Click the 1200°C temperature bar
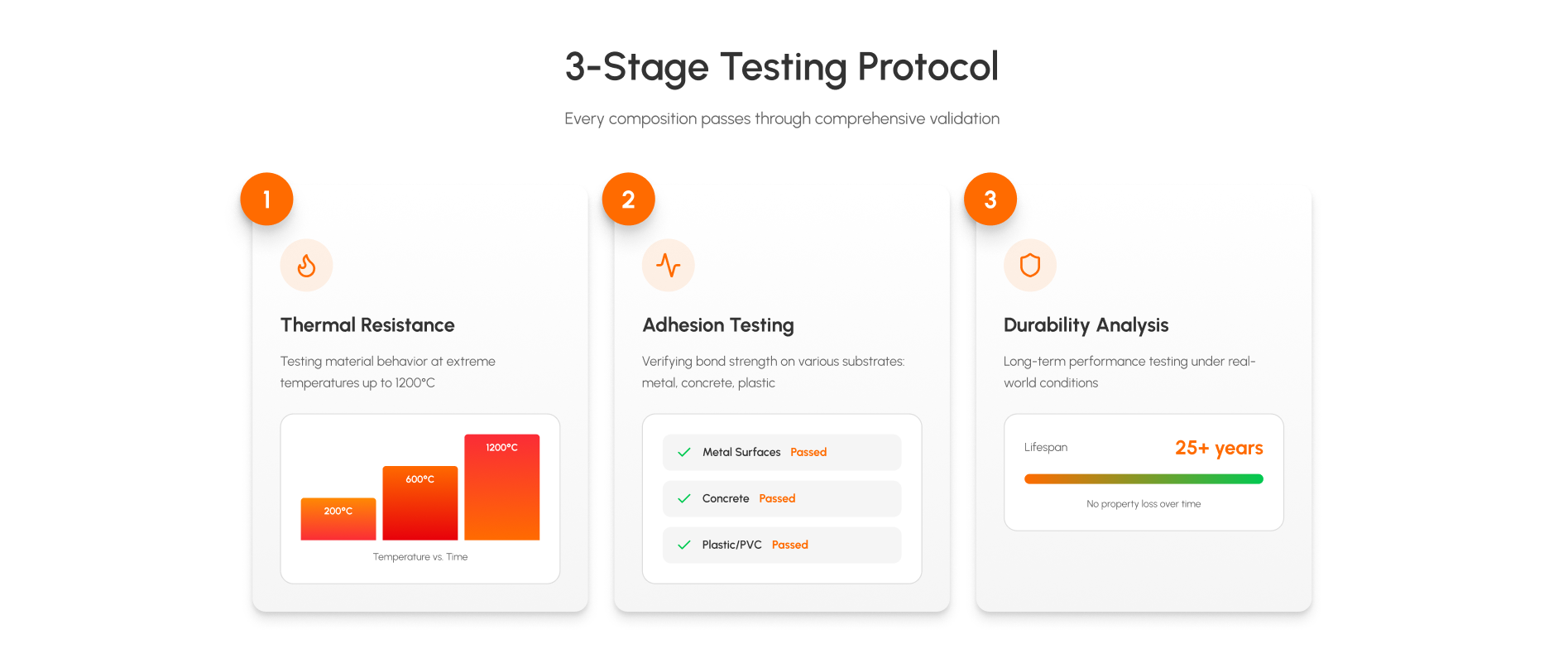The image size is (1568, 668). tap(501, 488)
